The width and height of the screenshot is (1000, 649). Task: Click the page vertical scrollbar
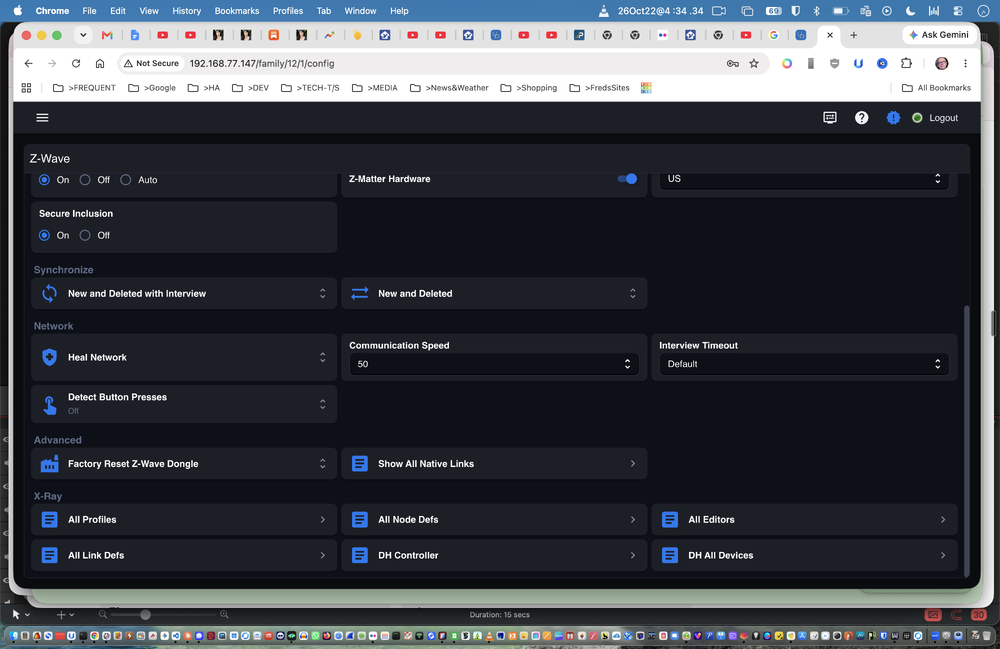pos(967,440)
